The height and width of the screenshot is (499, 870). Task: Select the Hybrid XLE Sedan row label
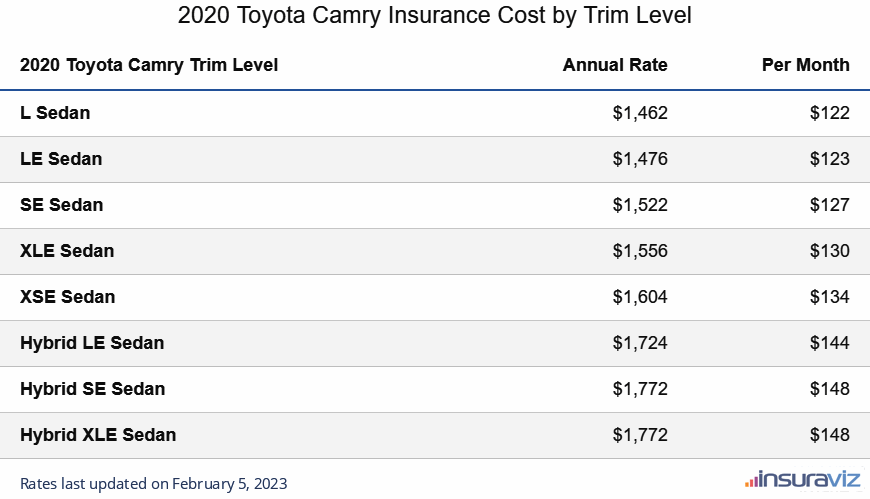click(98, 435)
